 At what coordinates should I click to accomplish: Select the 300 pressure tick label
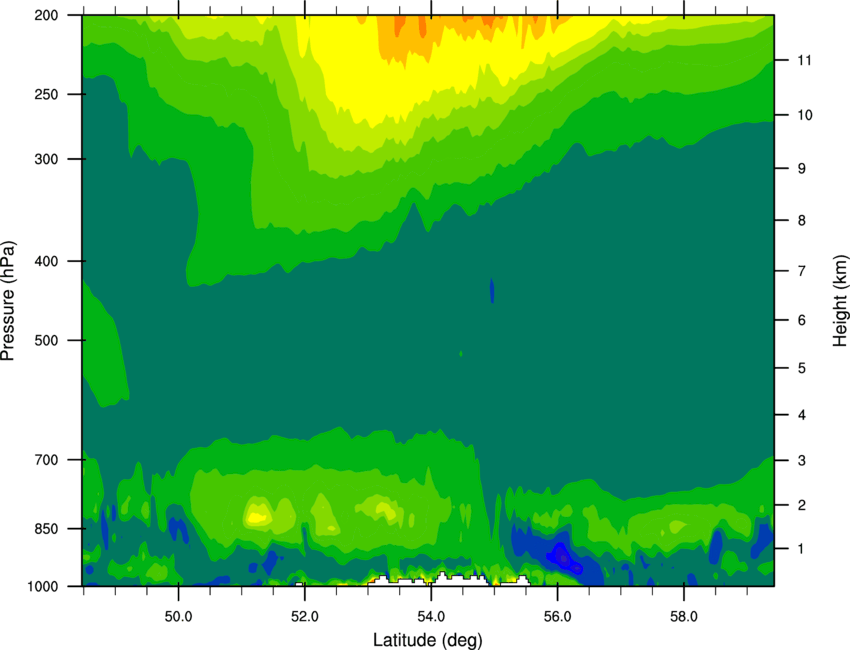[x=46, y=159]
